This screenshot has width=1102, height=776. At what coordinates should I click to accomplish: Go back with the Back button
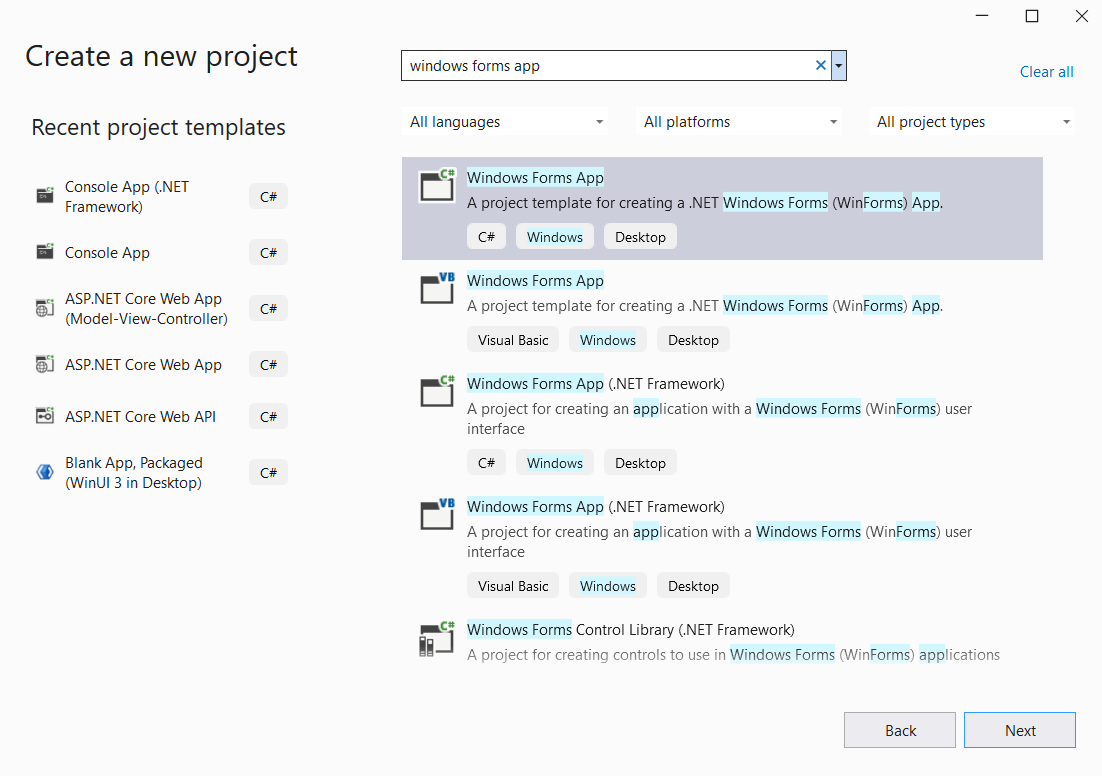pyautogui.click(x=900, y=730)
